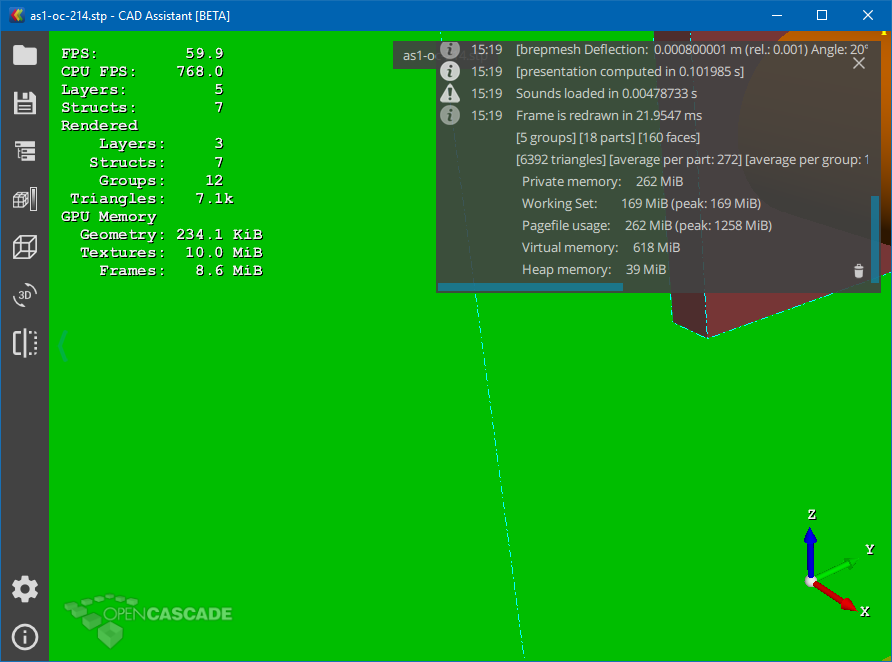
Task: Click the vertical scrollbar in message log
Action: click(x=875, y=238)
